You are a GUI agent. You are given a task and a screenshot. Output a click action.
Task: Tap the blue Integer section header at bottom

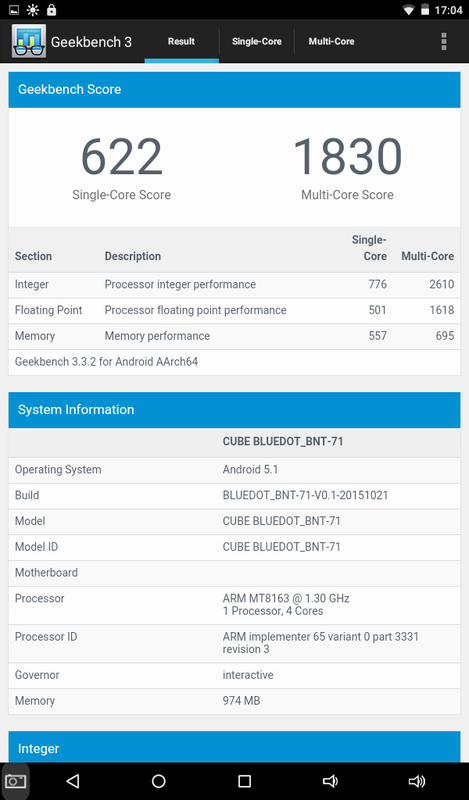(x=234, y=747)
